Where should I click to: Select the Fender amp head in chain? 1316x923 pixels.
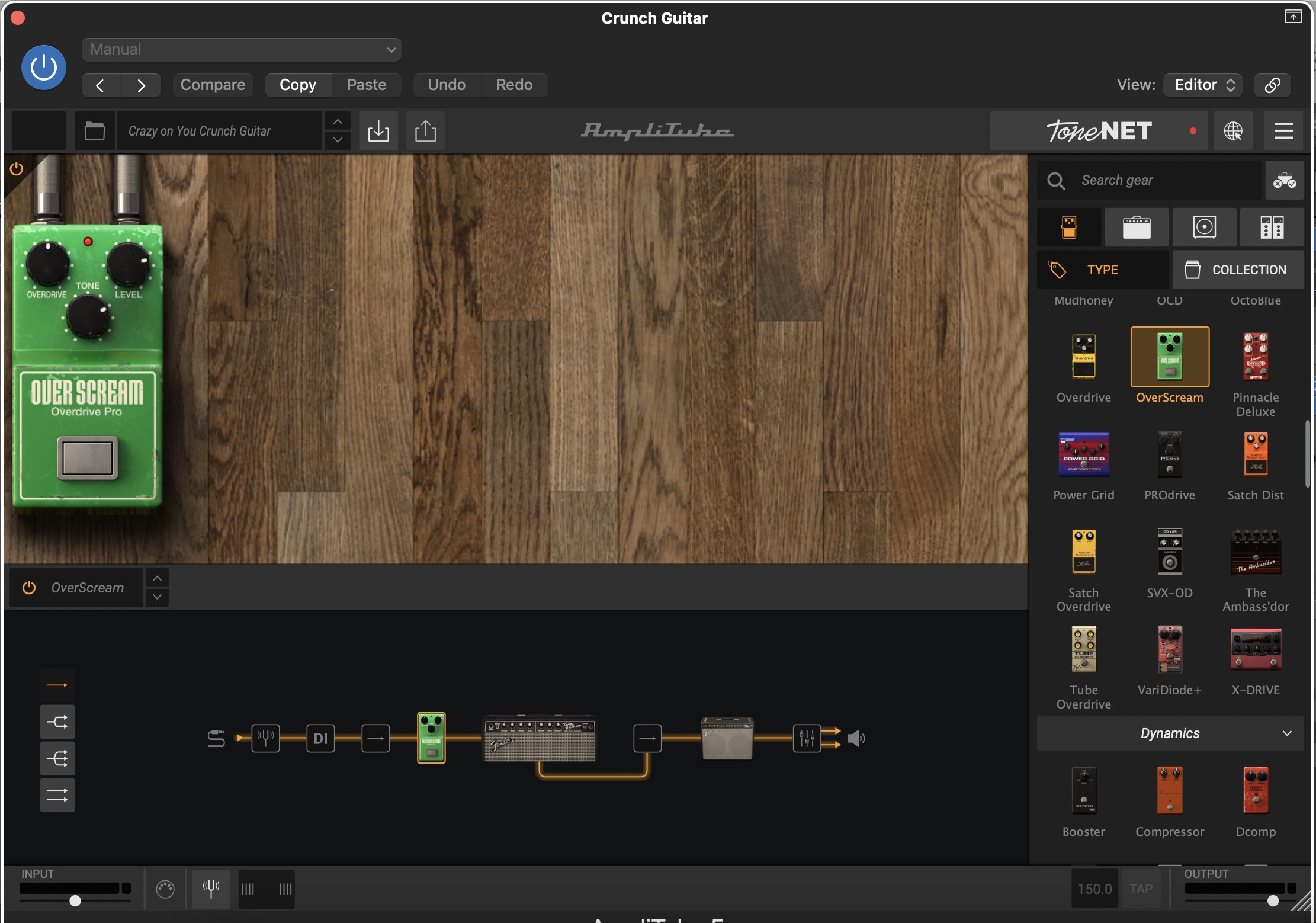pyautogui.click(x=540, y=738)
